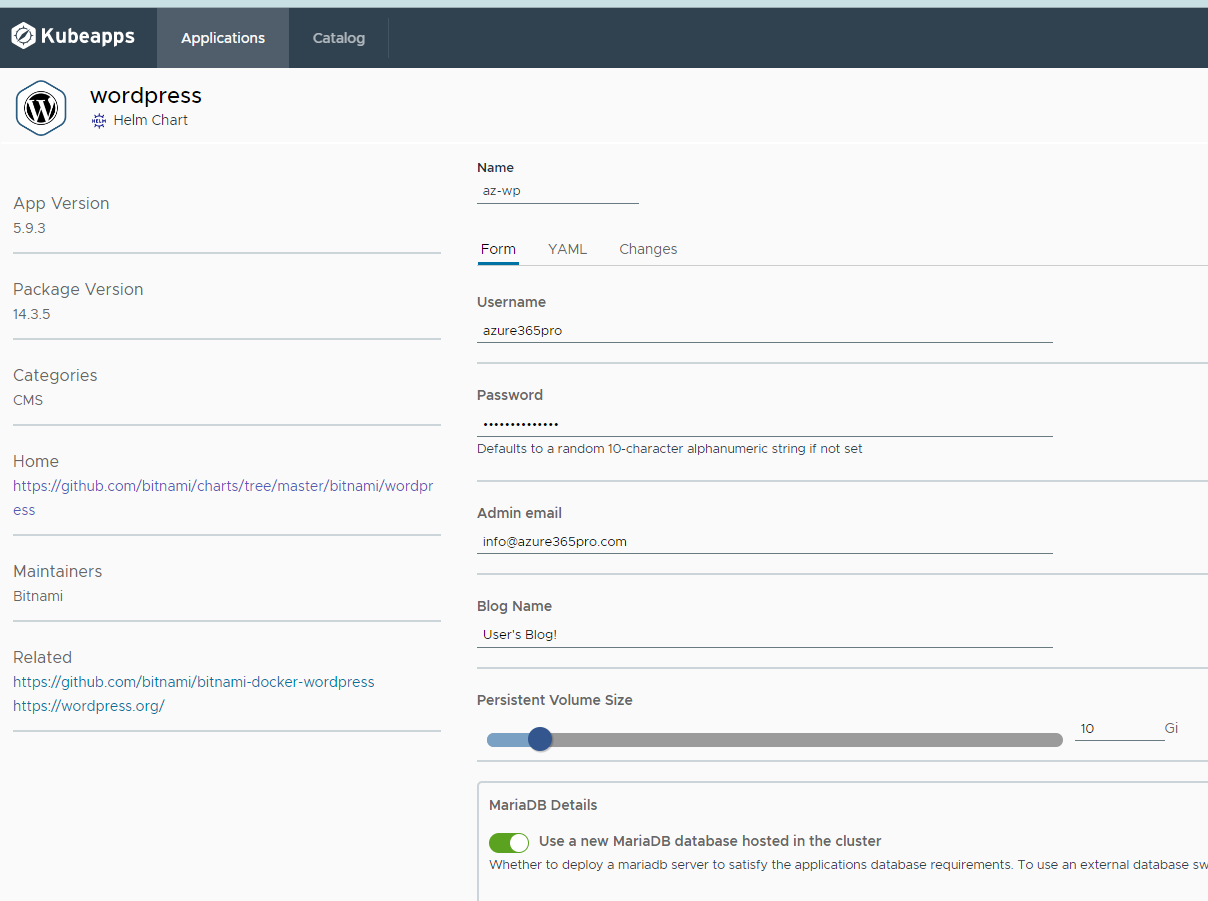This screenshot has width=1208, height=901.
Task: Open the Catalog tab
Action: click(339, 38)
